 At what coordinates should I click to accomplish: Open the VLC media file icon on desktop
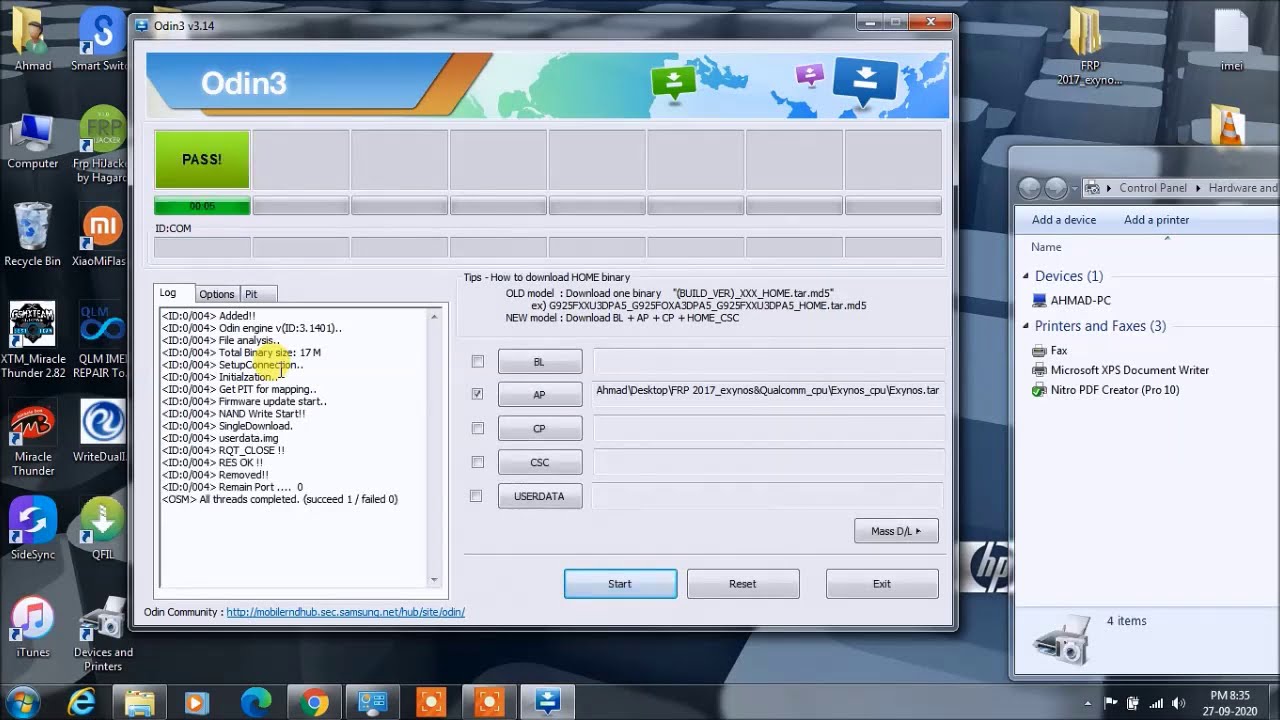(x=1228, y=124)
